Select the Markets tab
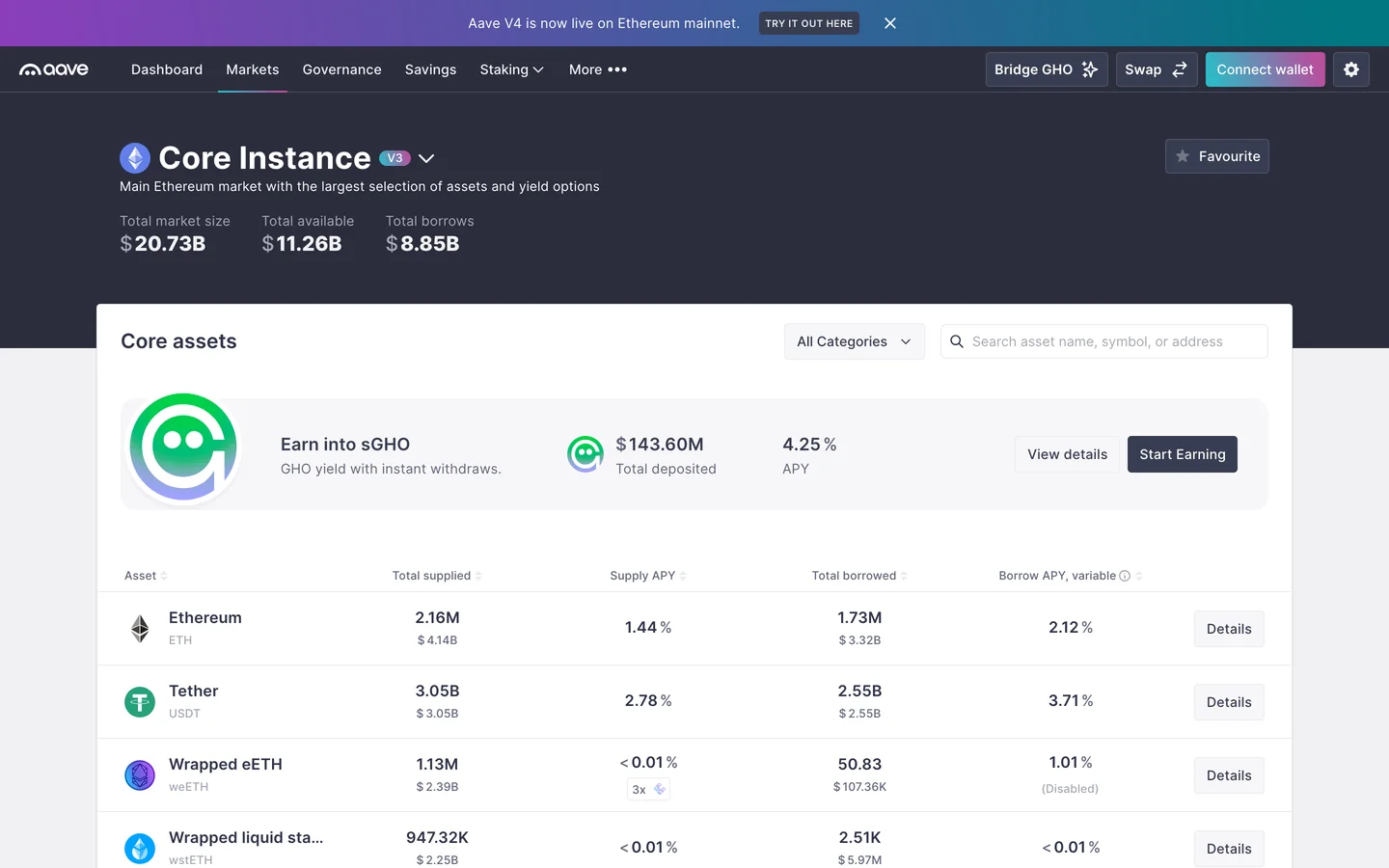 pos(253,69)
